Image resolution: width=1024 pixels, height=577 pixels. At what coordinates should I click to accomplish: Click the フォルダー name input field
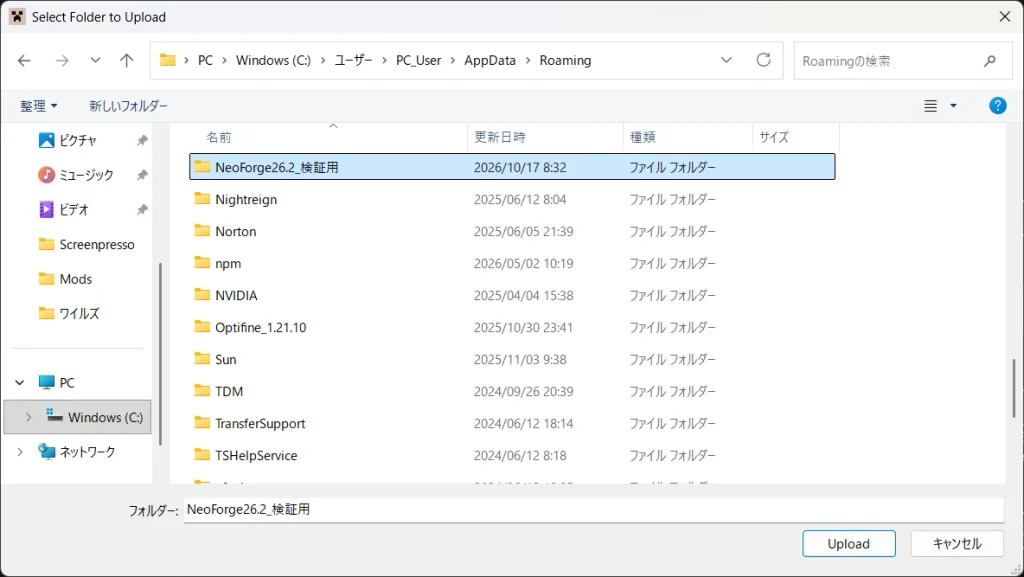(594, 510)
